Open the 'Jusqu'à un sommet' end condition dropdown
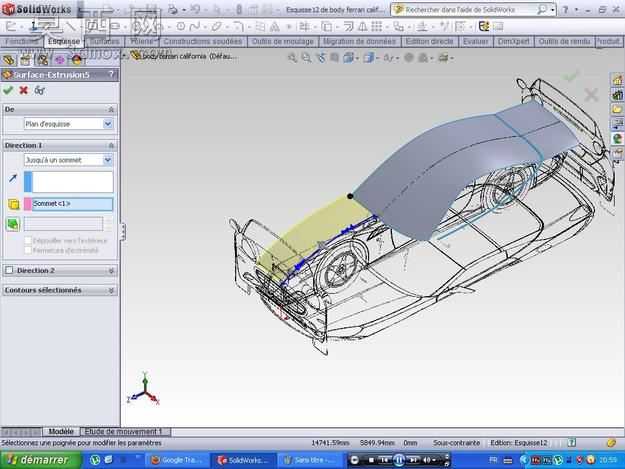The image size is (625, 469). coord(108,160)
